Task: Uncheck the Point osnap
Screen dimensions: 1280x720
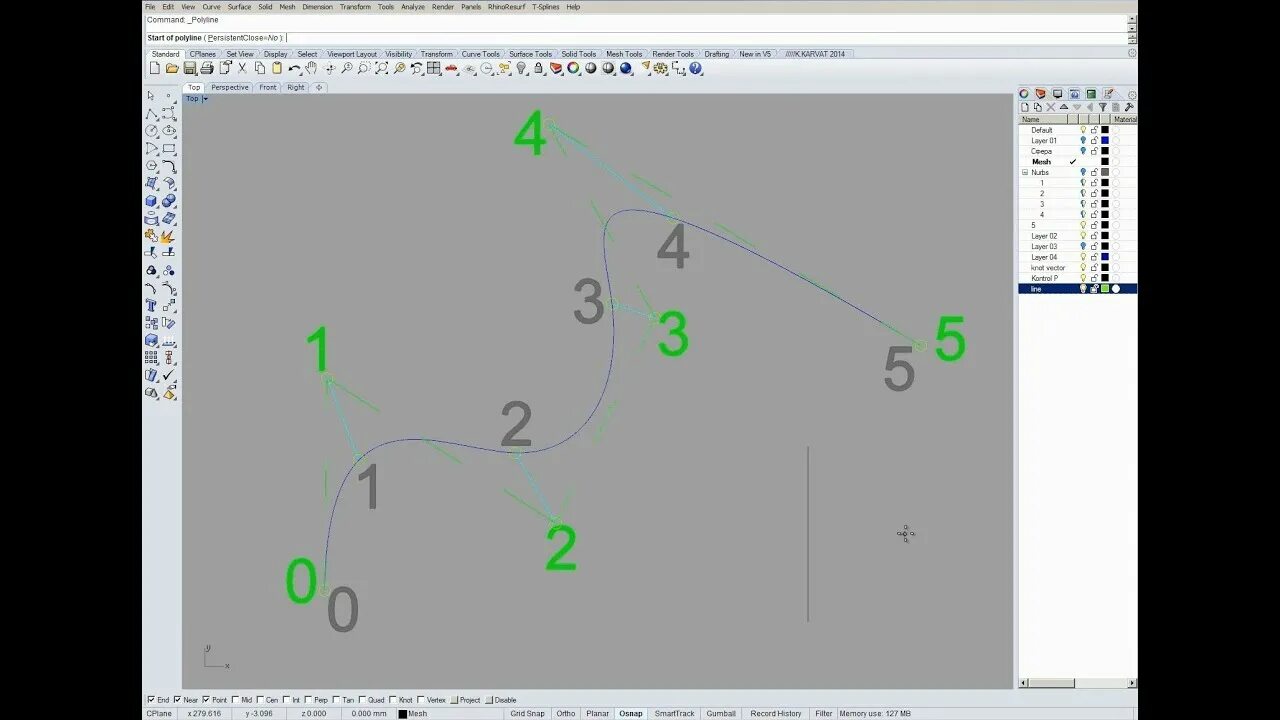Action: pyautogui.click(x=207, y=700)
